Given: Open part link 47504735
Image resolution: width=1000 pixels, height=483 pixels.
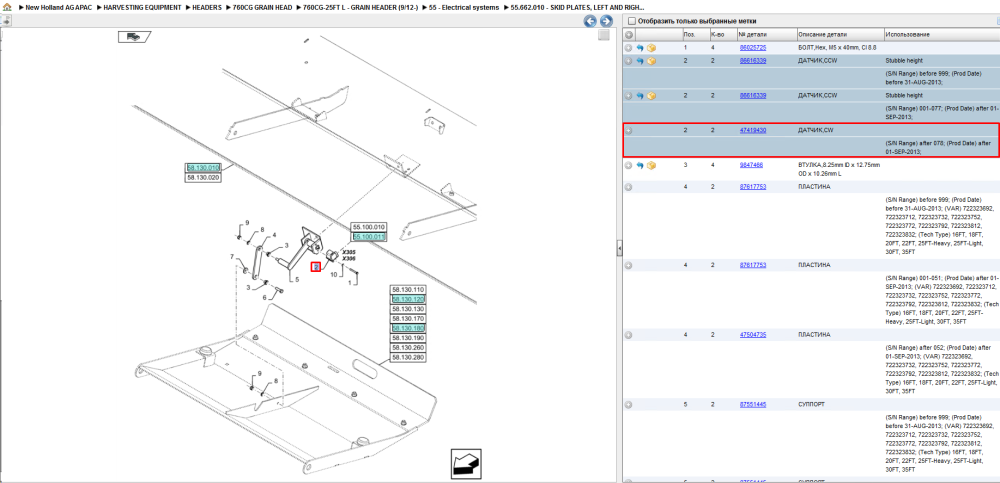Looking at the screenshot, I should tap(753, 334).
